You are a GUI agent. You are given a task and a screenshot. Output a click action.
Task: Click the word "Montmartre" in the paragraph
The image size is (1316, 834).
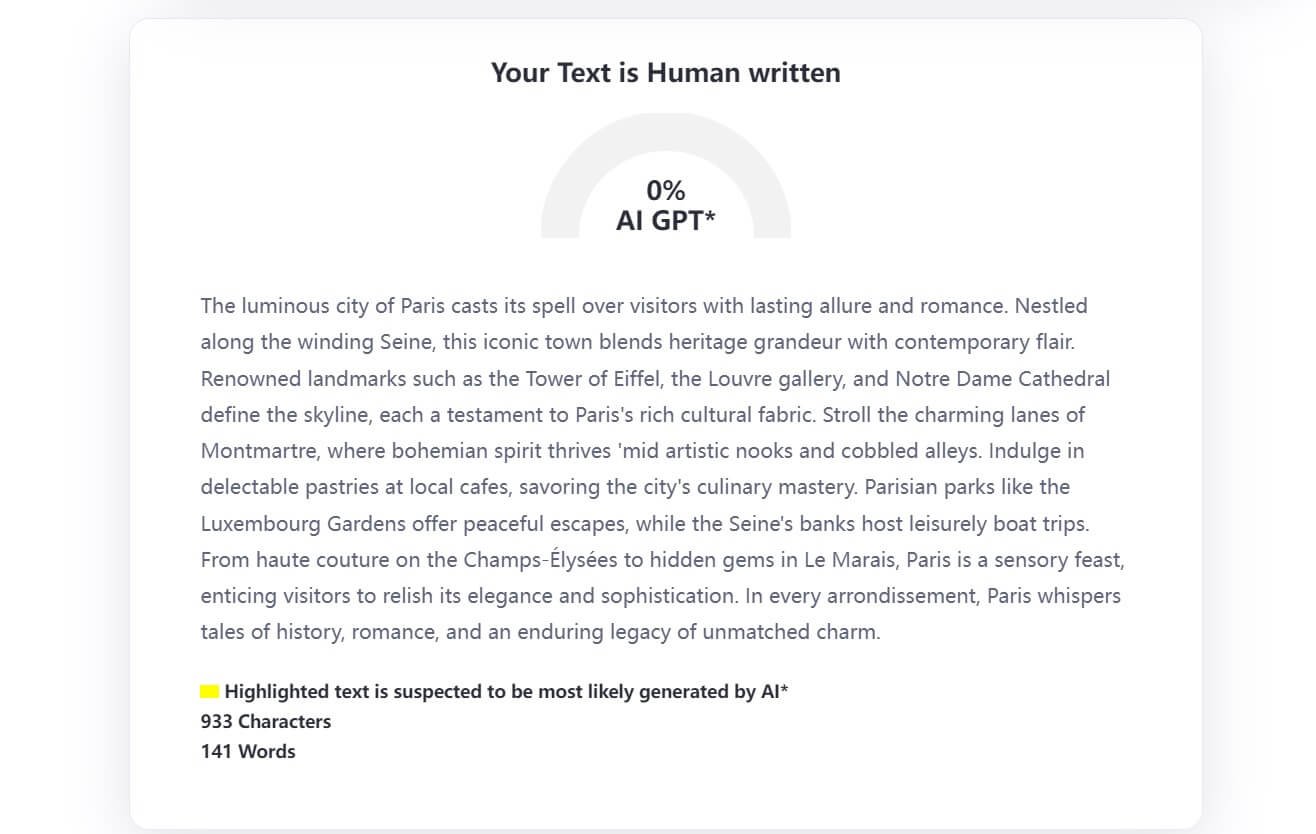pyautogui.click(x=259, y=450)
